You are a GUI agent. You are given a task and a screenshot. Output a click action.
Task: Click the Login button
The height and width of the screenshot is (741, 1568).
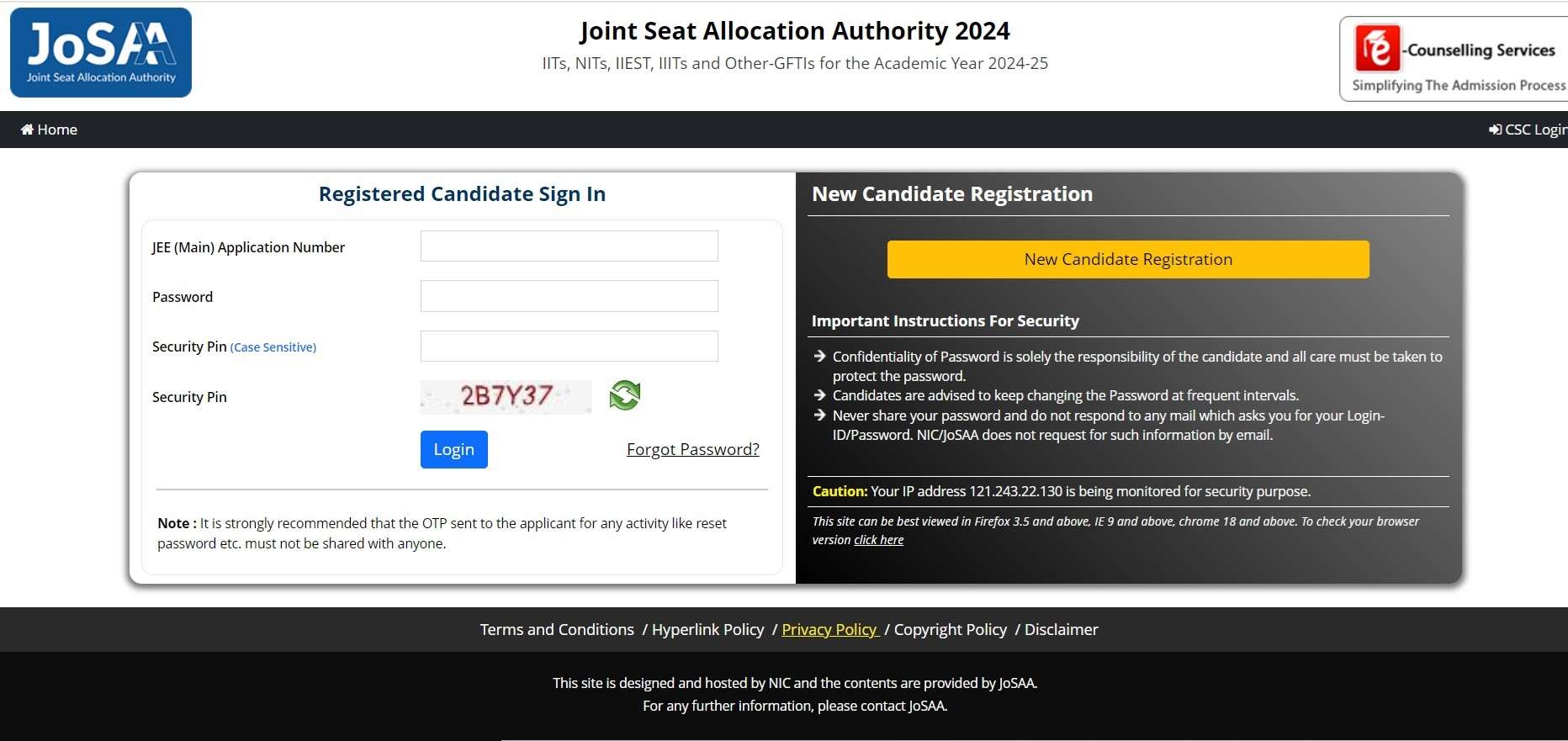(453, 449)
